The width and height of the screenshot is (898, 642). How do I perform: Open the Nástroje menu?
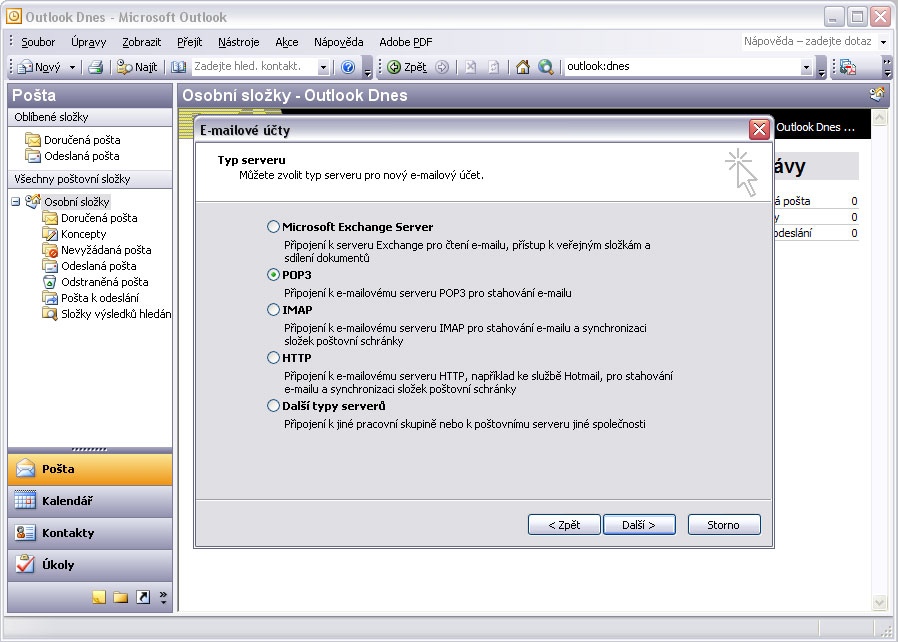(x=238, y=42)
